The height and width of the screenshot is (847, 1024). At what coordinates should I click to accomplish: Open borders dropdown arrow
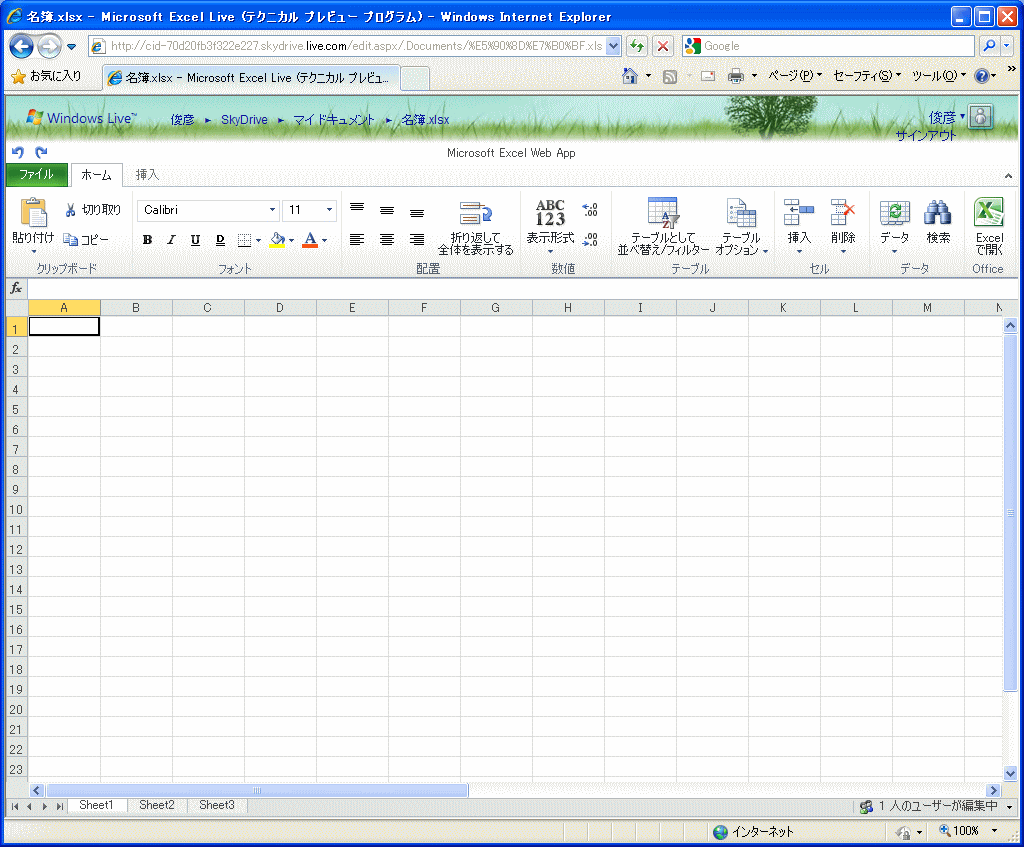pyautogui.click(x=259, y=240)
